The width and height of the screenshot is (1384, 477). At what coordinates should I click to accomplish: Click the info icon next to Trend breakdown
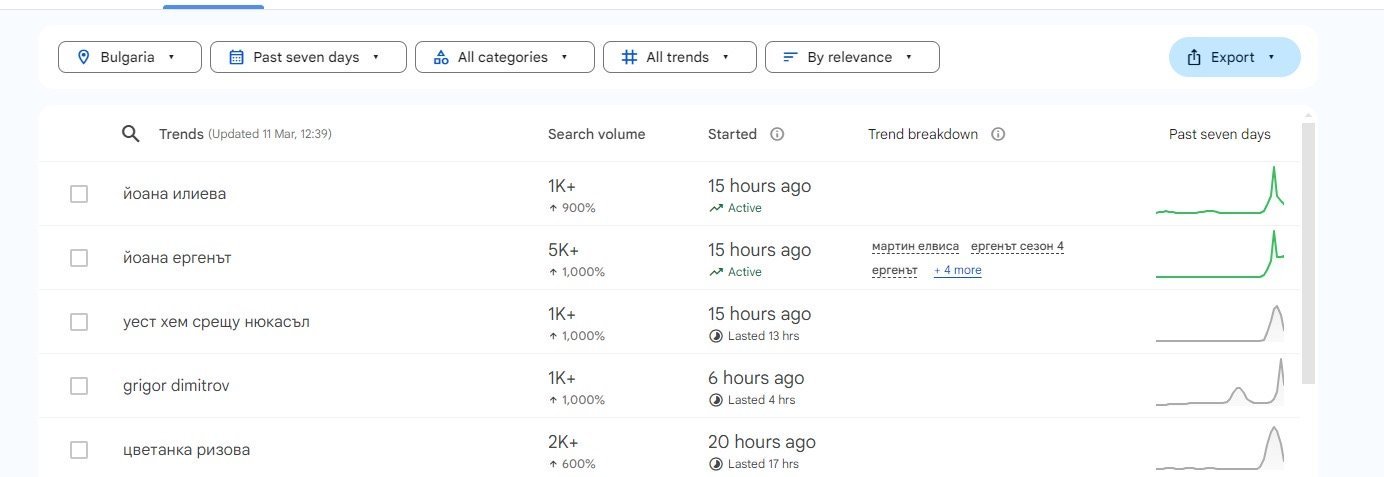click(x=997, y=134)
